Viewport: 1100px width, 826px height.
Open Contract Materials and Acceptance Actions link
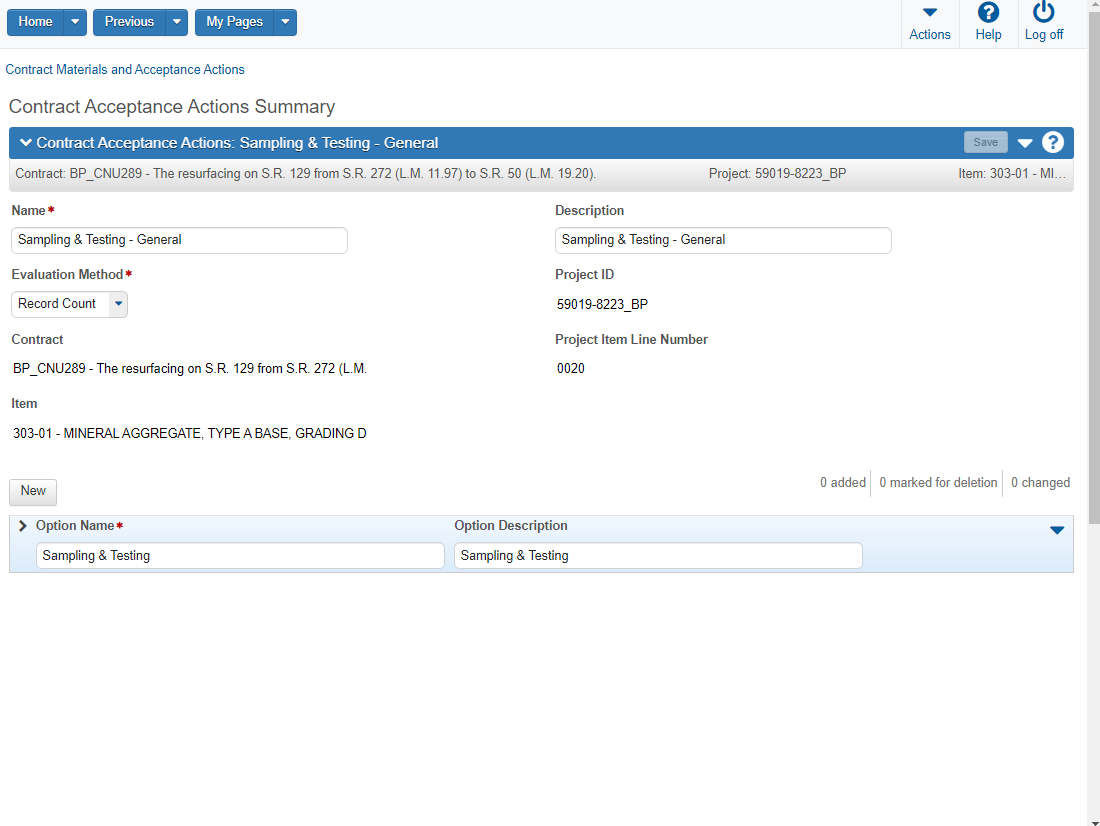(125, 70)
